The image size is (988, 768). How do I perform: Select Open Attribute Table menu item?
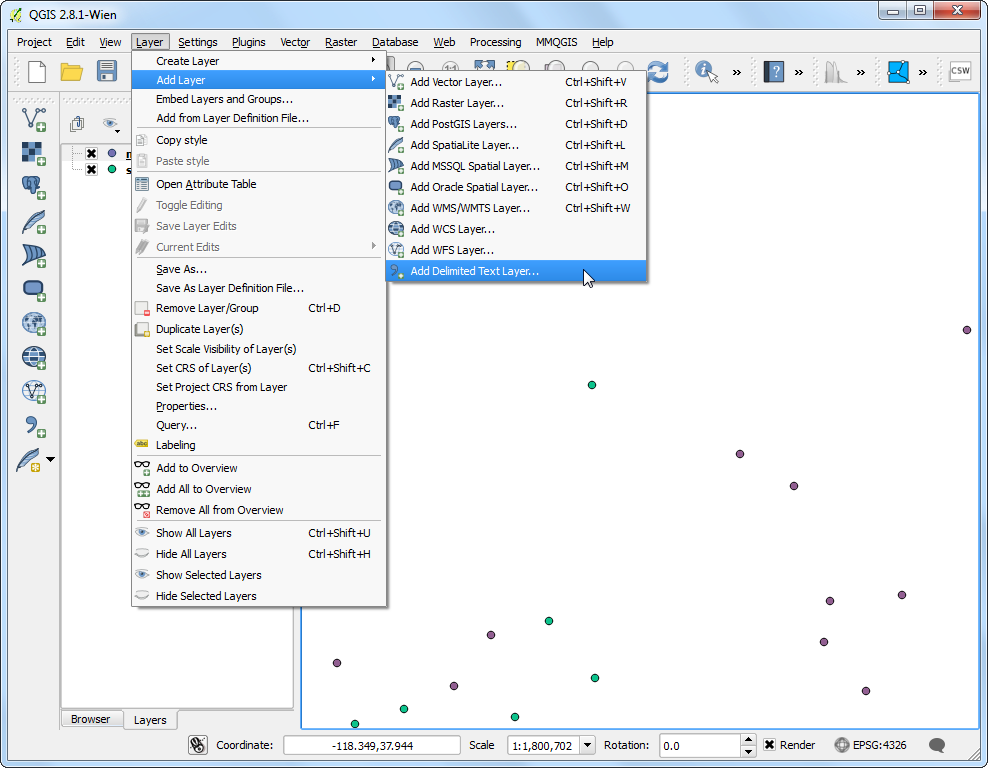pyautogui.click(x=259, y=184)
